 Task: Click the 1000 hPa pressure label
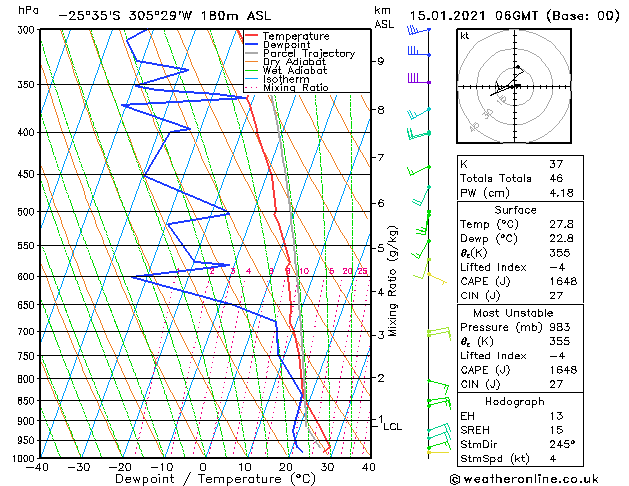tap(24, 458)
